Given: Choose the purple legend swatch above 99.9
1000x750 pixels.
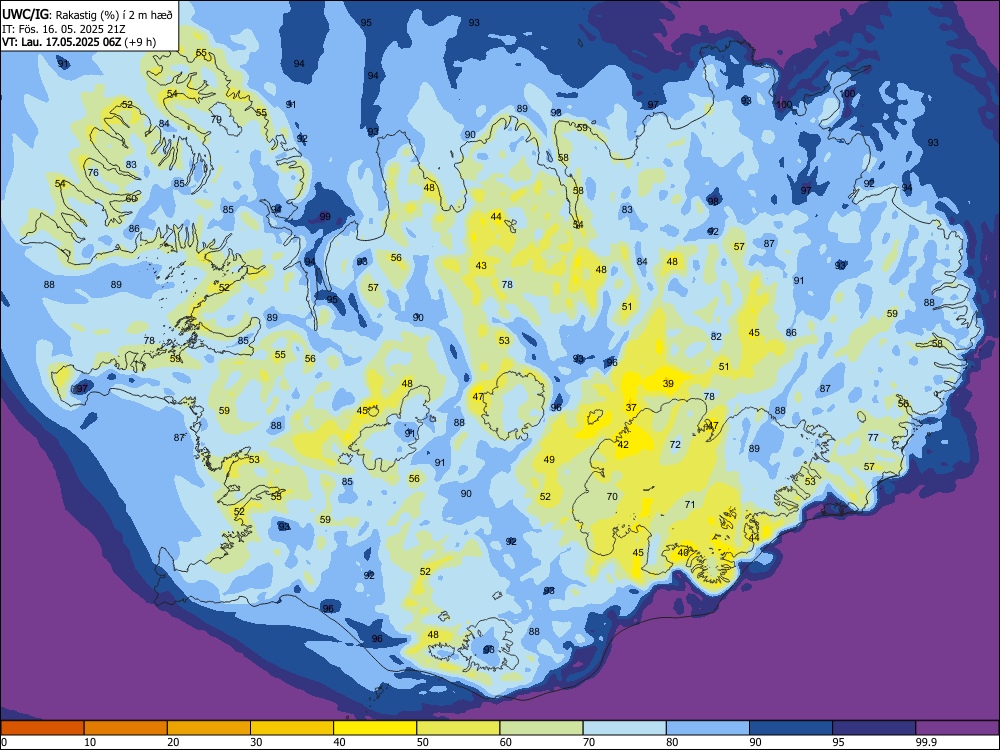Looking at the screenshot, I should 957,728.
